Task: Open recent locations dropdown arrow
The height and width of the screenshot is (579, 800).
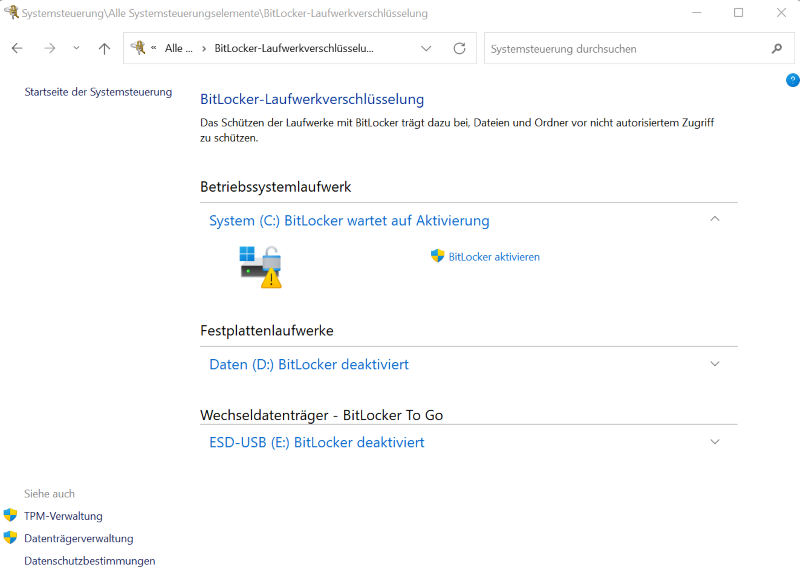Action: (x=76, y=48)
